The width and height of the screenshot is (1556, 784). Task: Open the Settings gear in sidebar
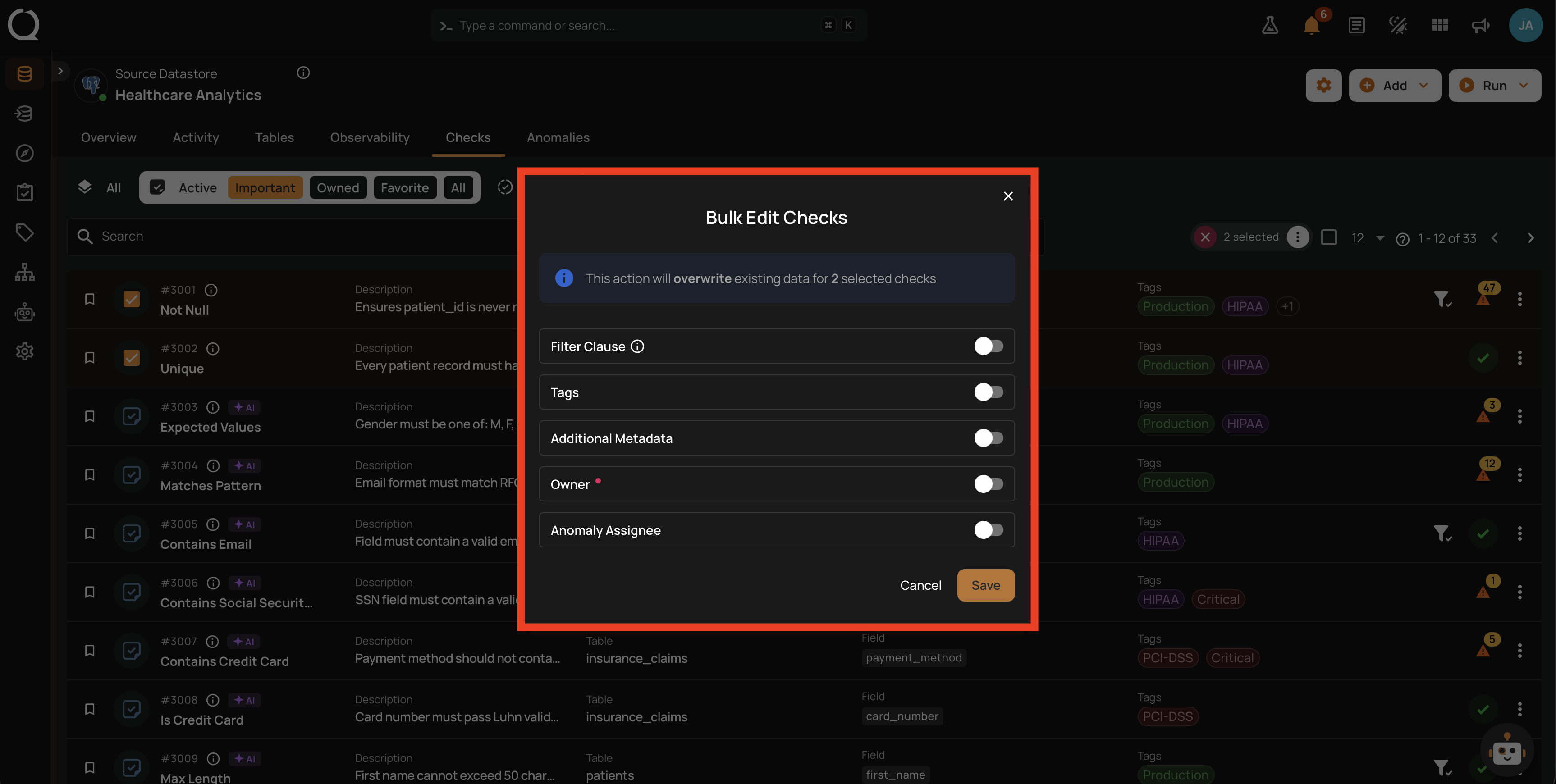(25, 351)
